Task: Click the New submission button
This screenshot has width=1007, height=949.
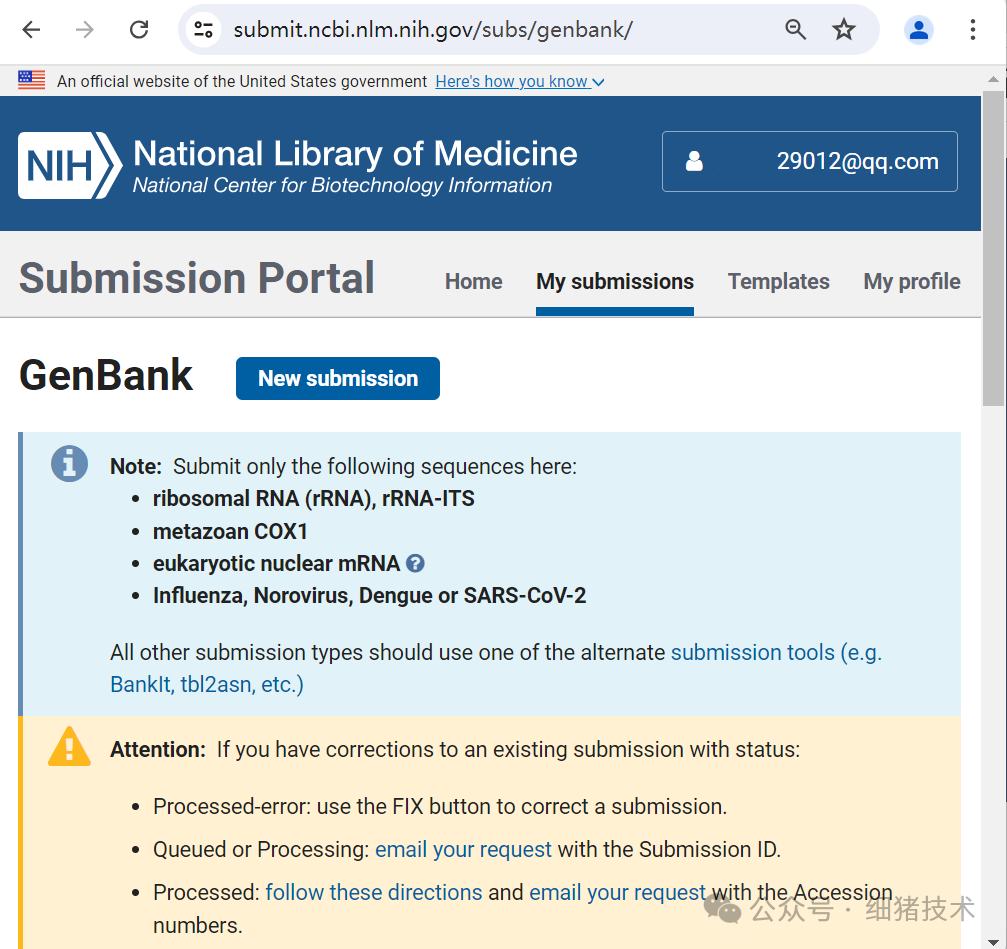Action: 337,378
